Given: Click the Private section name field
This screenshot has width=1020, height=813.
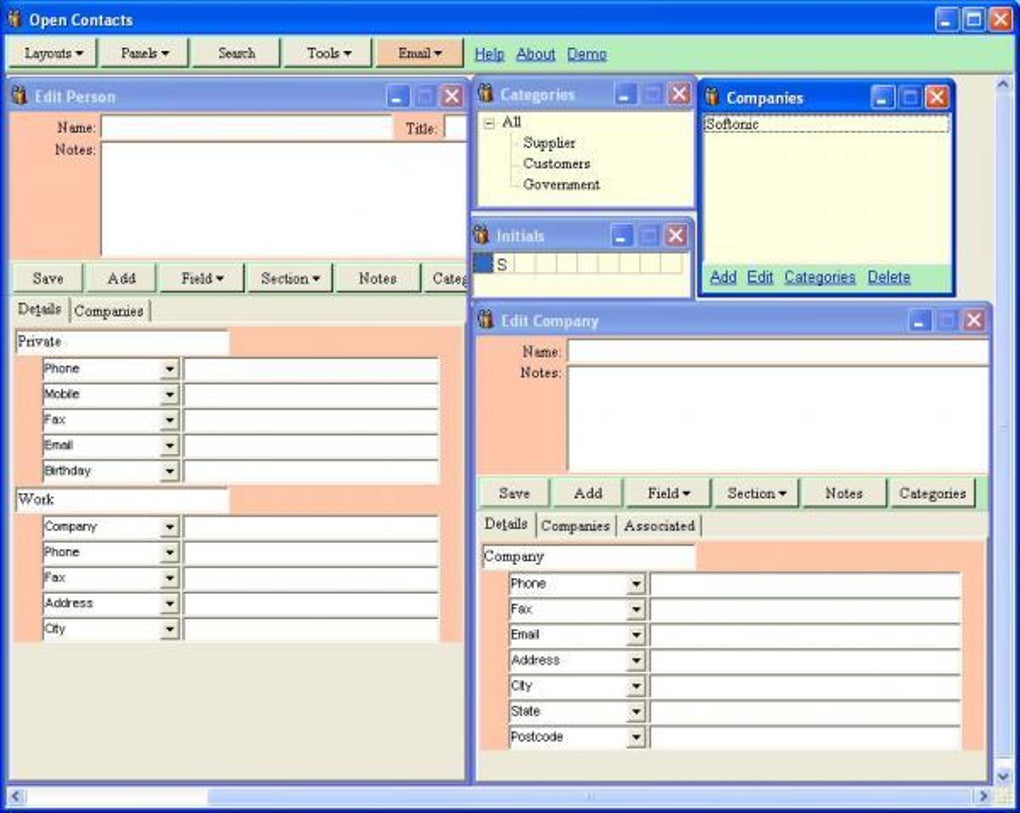Looking at the screenshot, I should point(122,342).
